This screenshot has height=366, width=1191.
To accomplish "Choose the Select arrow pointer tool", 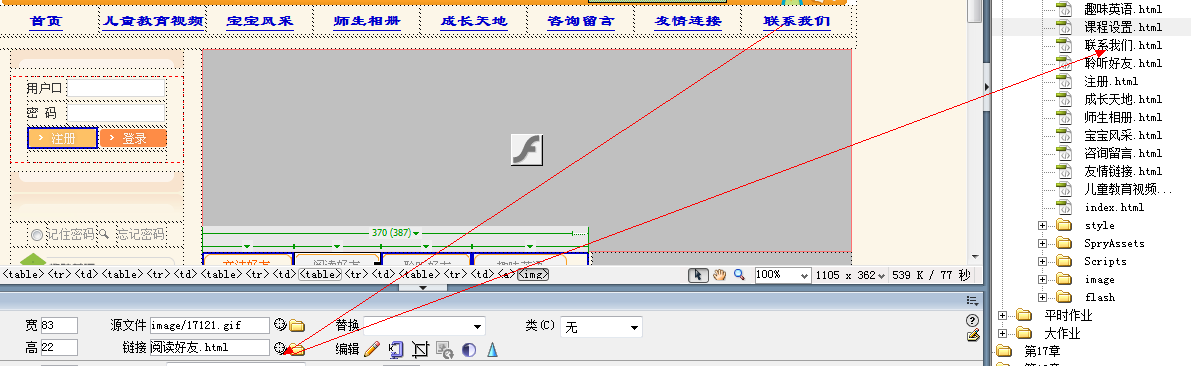I will (699, 275).
